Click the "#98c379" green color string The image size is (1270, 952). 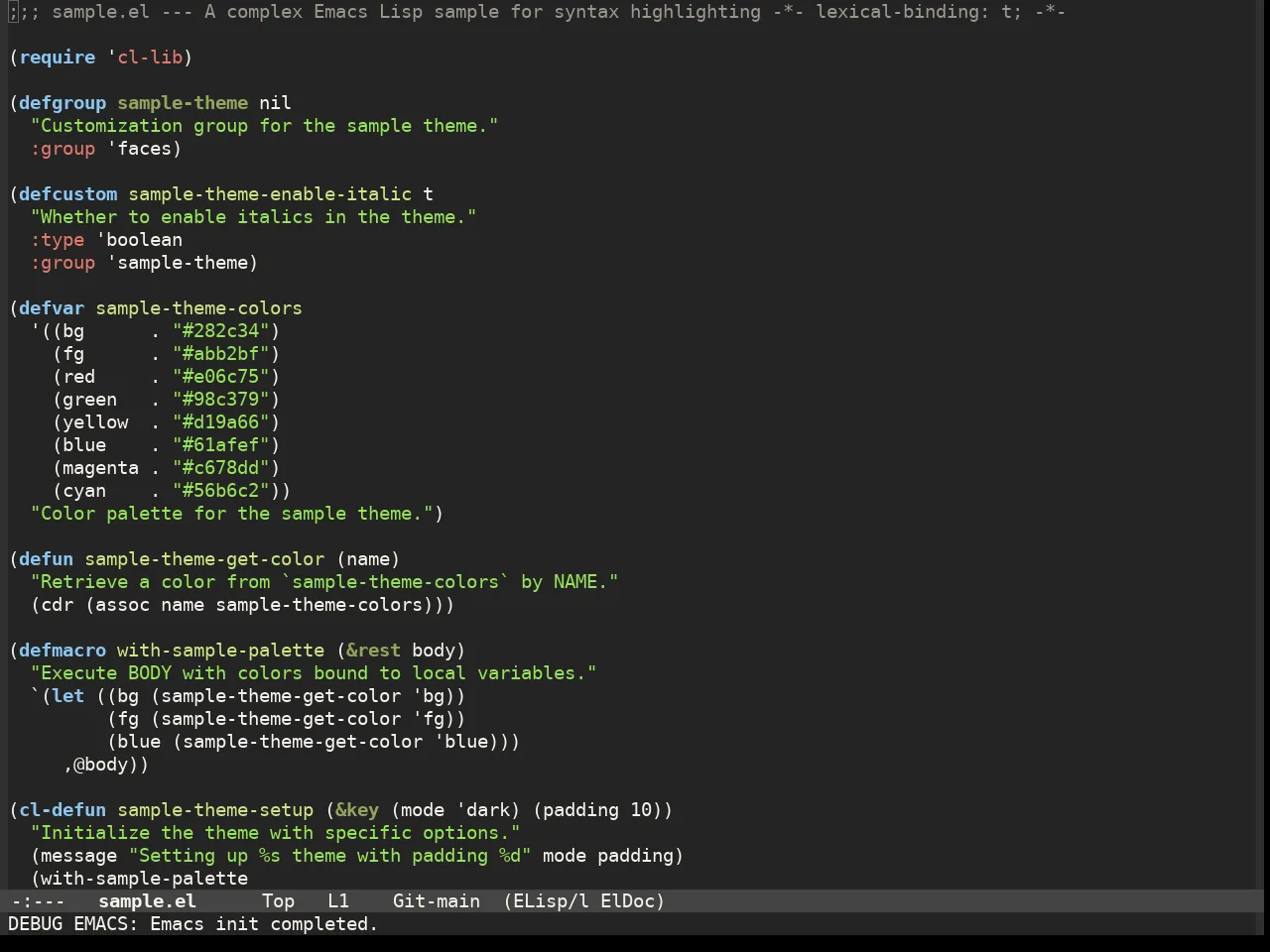click(x=221, y=400)
